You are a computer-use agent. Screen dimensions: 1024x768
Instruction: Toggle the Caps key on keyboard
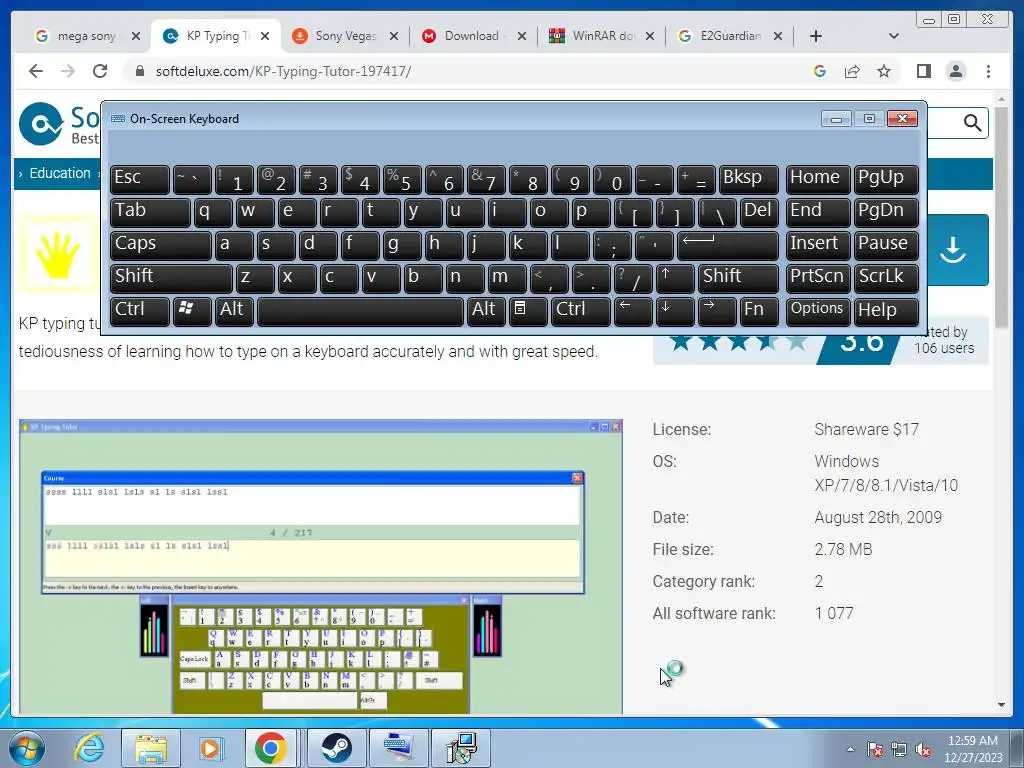[x=161, y=245]
